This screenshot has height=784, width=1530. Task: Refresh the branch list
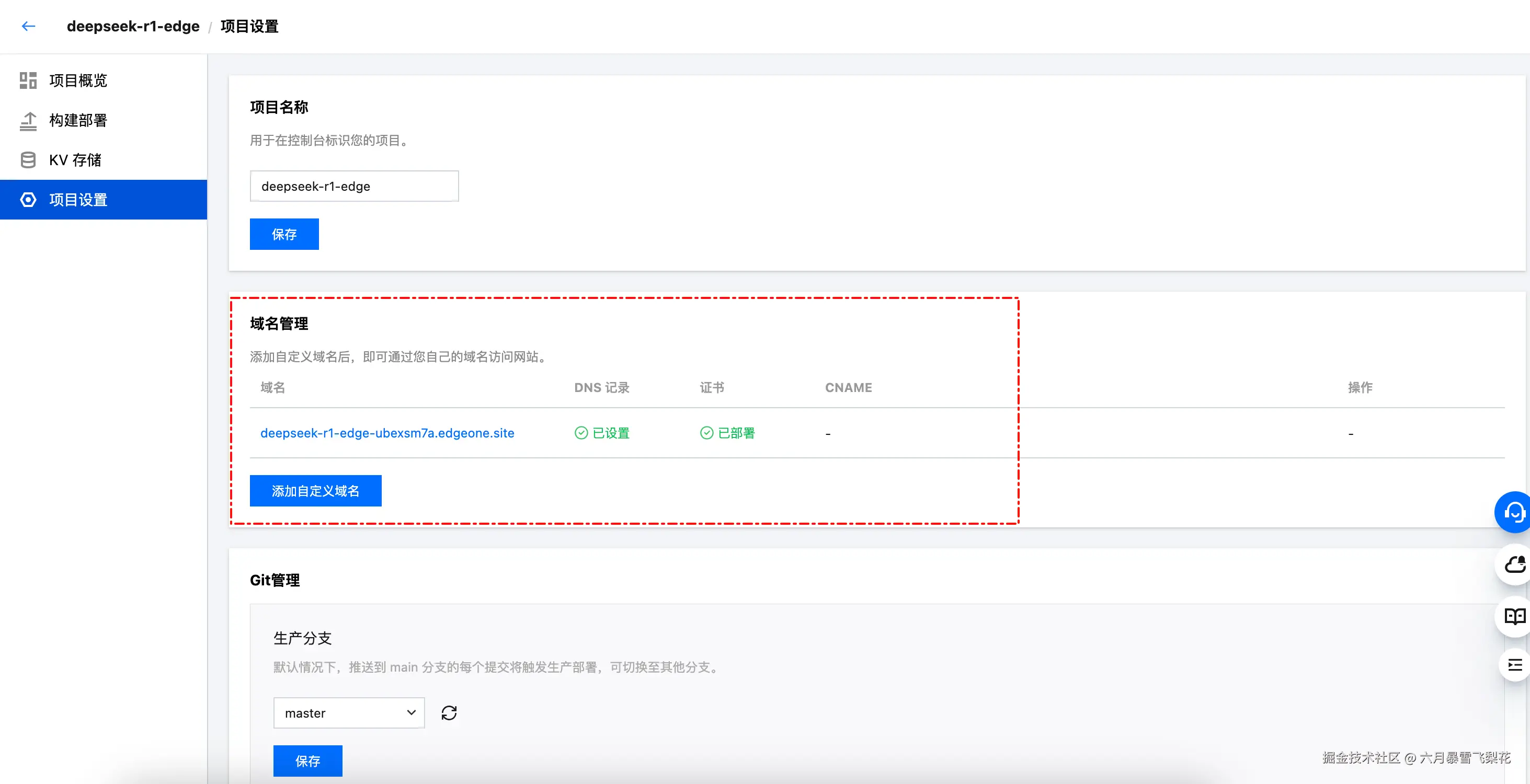click(449, 713)
